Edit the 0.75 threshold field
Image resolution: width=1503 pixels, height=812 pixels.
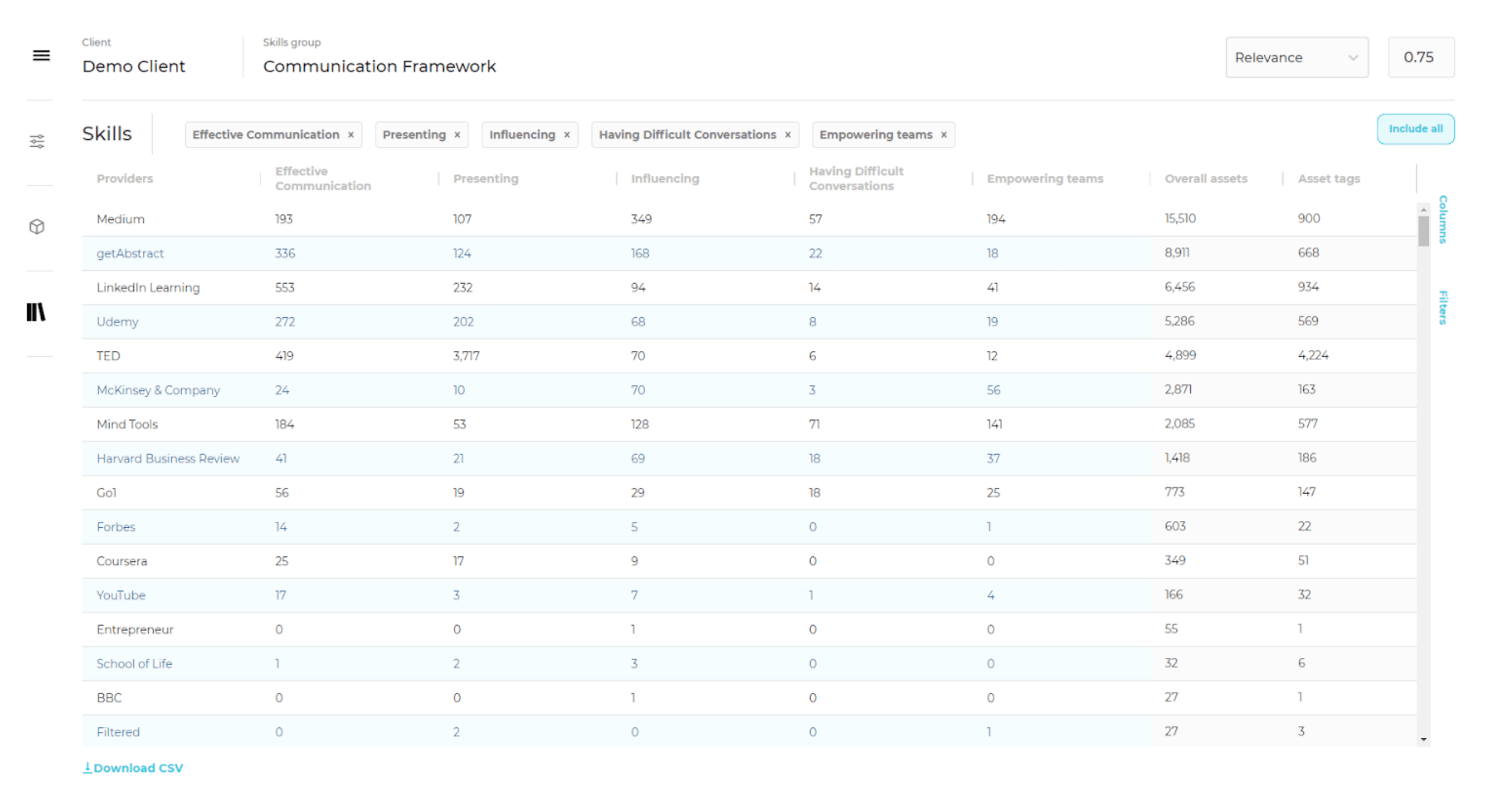pos(1421,57)
